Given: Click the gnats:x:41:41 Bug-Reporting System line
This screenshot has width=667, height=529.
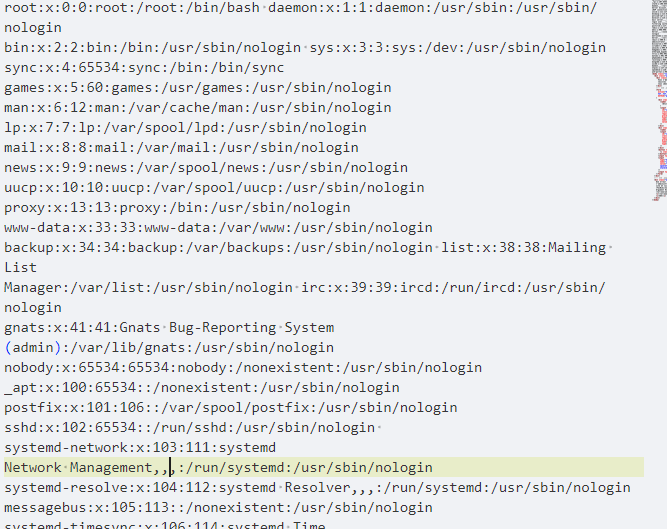Looking at the screenshot, I should pos(169,327).
